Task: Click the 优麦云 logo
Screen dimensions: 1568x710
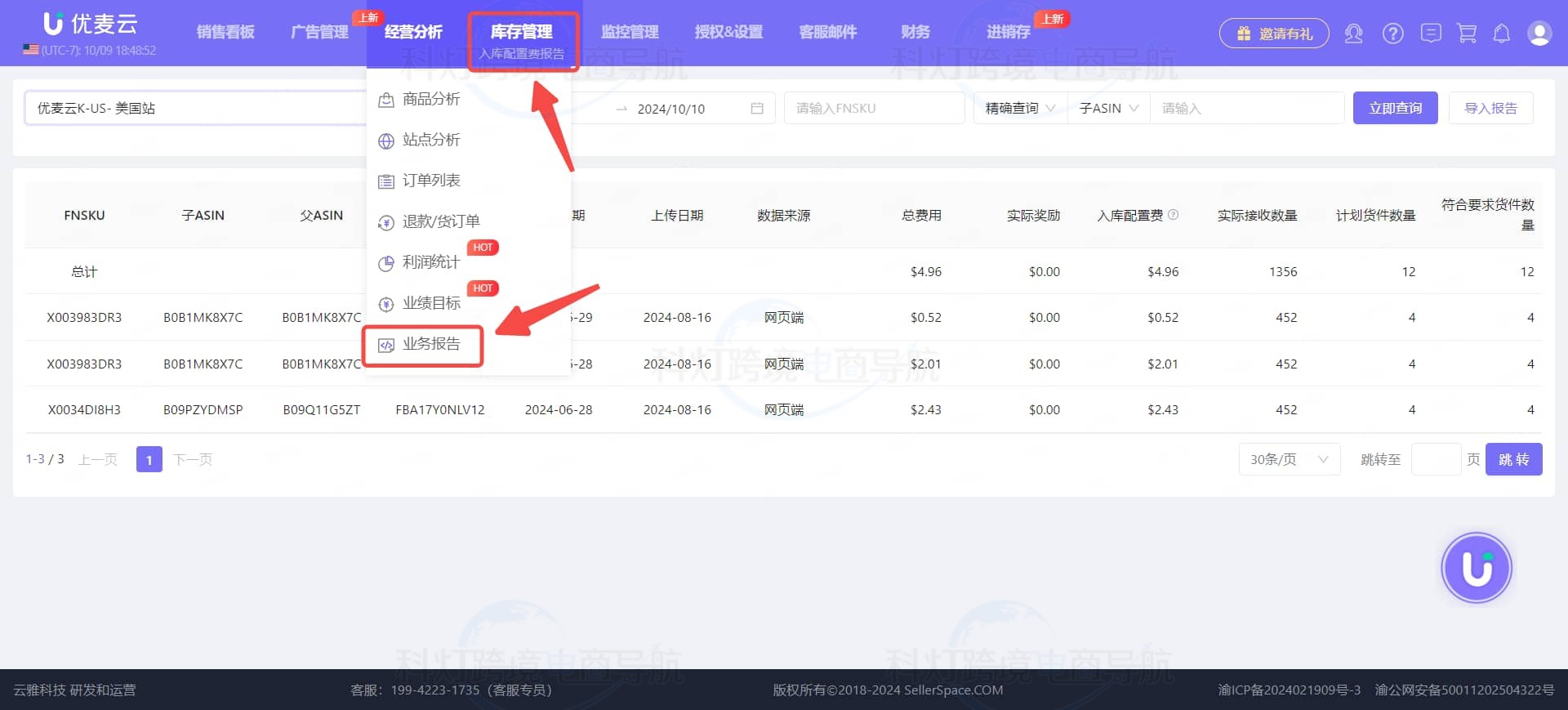Action: pyautogui.click(x=90, y=24)
